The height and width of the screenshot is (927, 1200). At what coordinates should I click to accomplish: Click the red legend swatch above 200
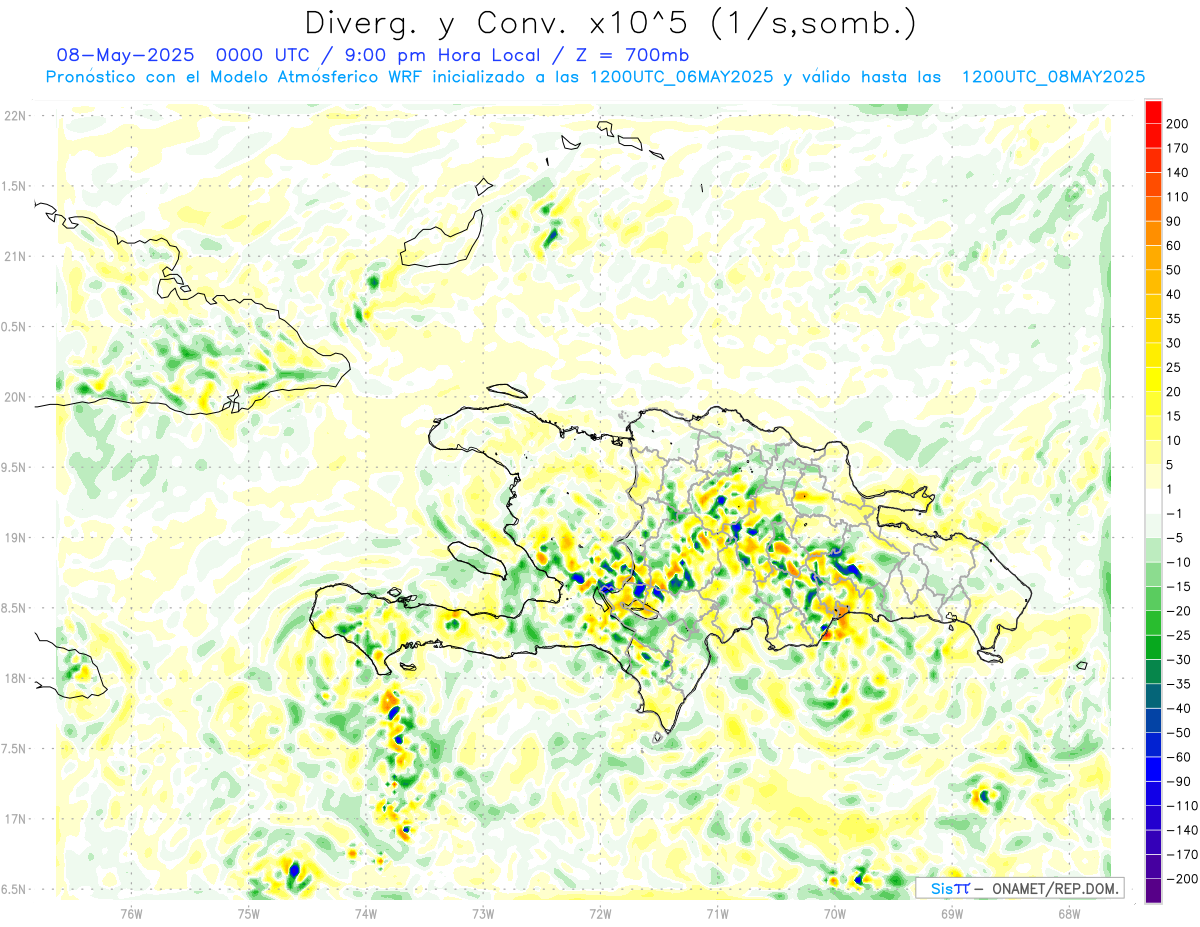[x=1153, y=111]
